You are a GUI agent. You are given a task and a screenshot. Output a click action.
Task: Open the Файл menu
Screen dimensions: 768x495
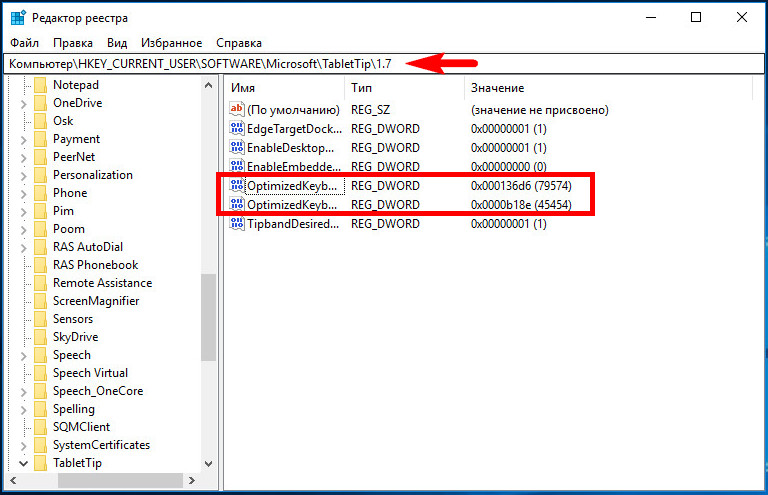(24, 43)
